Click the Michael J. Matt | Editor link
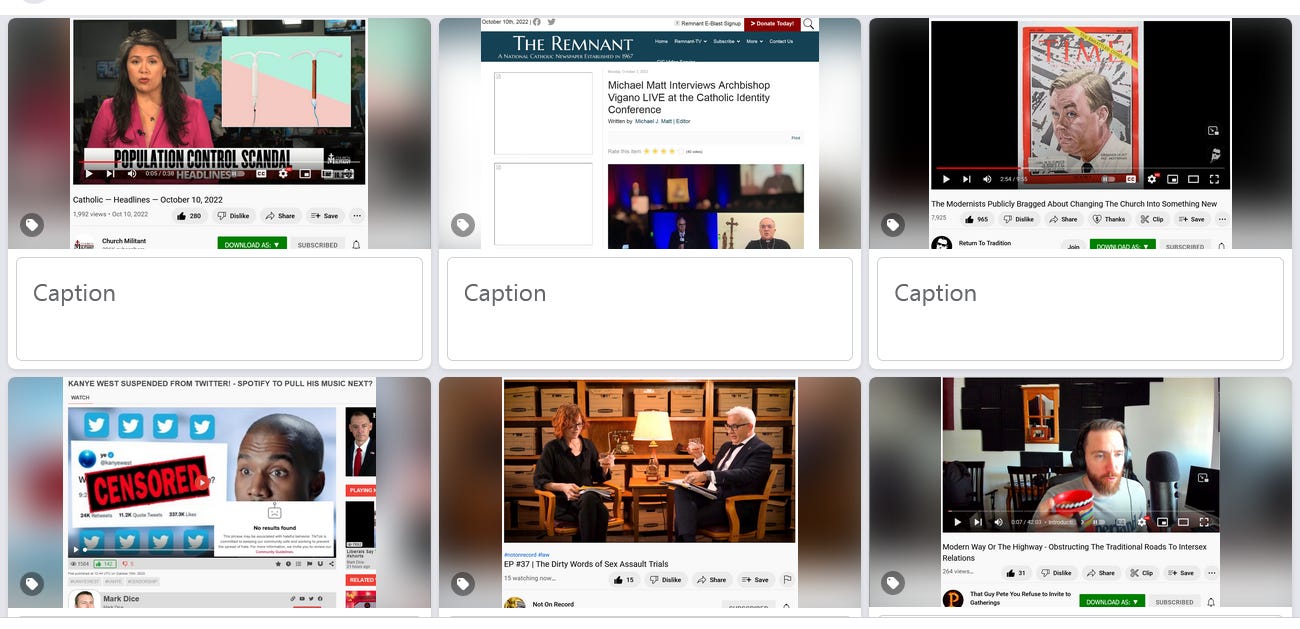The image size is (1300, 629). point(662,121)
